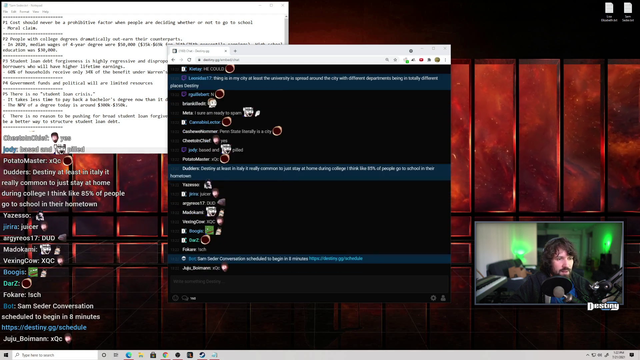Click the P4 Government funds line in Notepad

[78, 83]
